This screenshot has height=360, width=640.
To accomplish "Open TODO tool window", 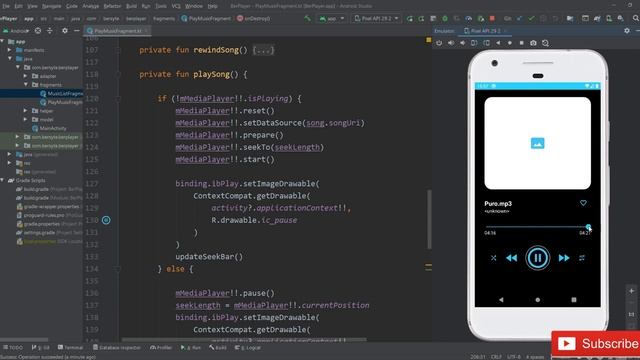I will (13, 347).
